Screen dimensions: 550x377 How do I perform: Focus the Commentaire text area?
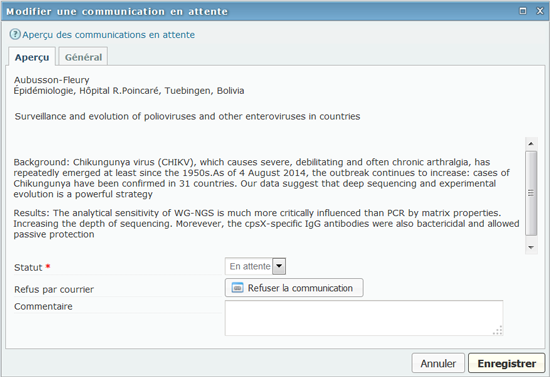pyautogui.click(x=364, y=318)
